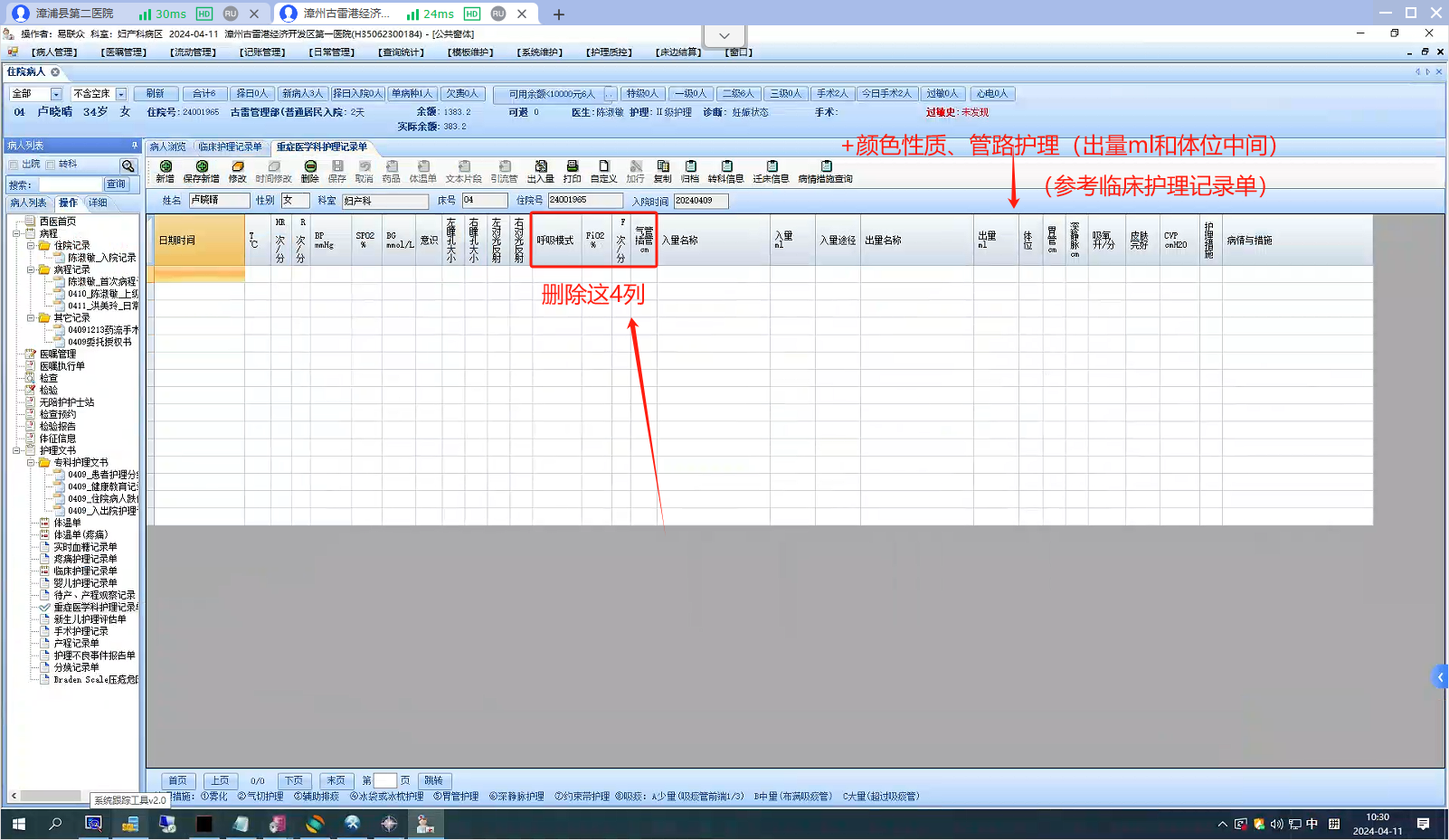Open the notification center icon in taskbar
The height and width of the screenshot is (840, 1449).
[x=1424, y=824]
